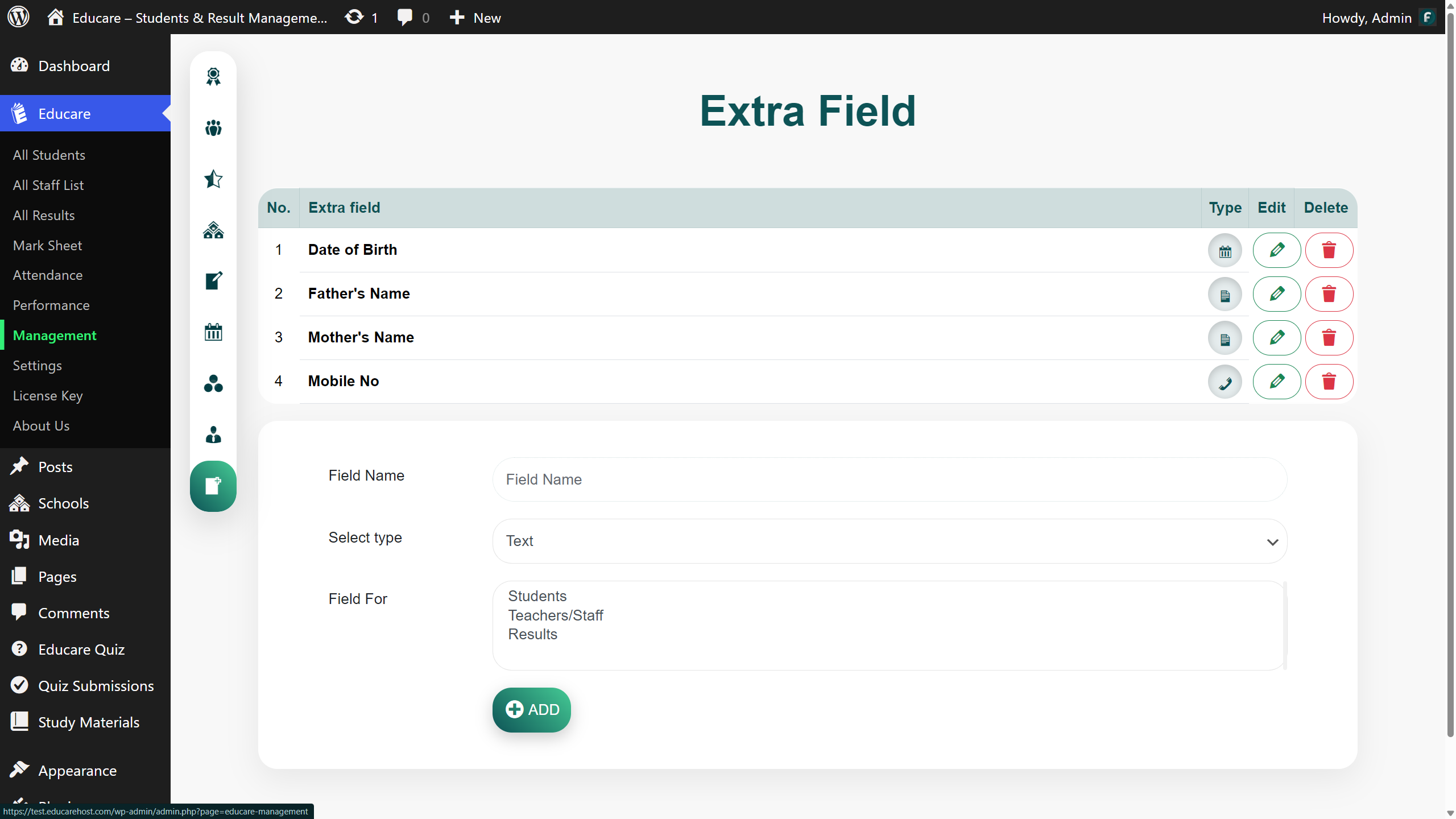Click the Field Name text input
The width and height of the screenshot is (1456, 819).
click(x=890, y=479)
